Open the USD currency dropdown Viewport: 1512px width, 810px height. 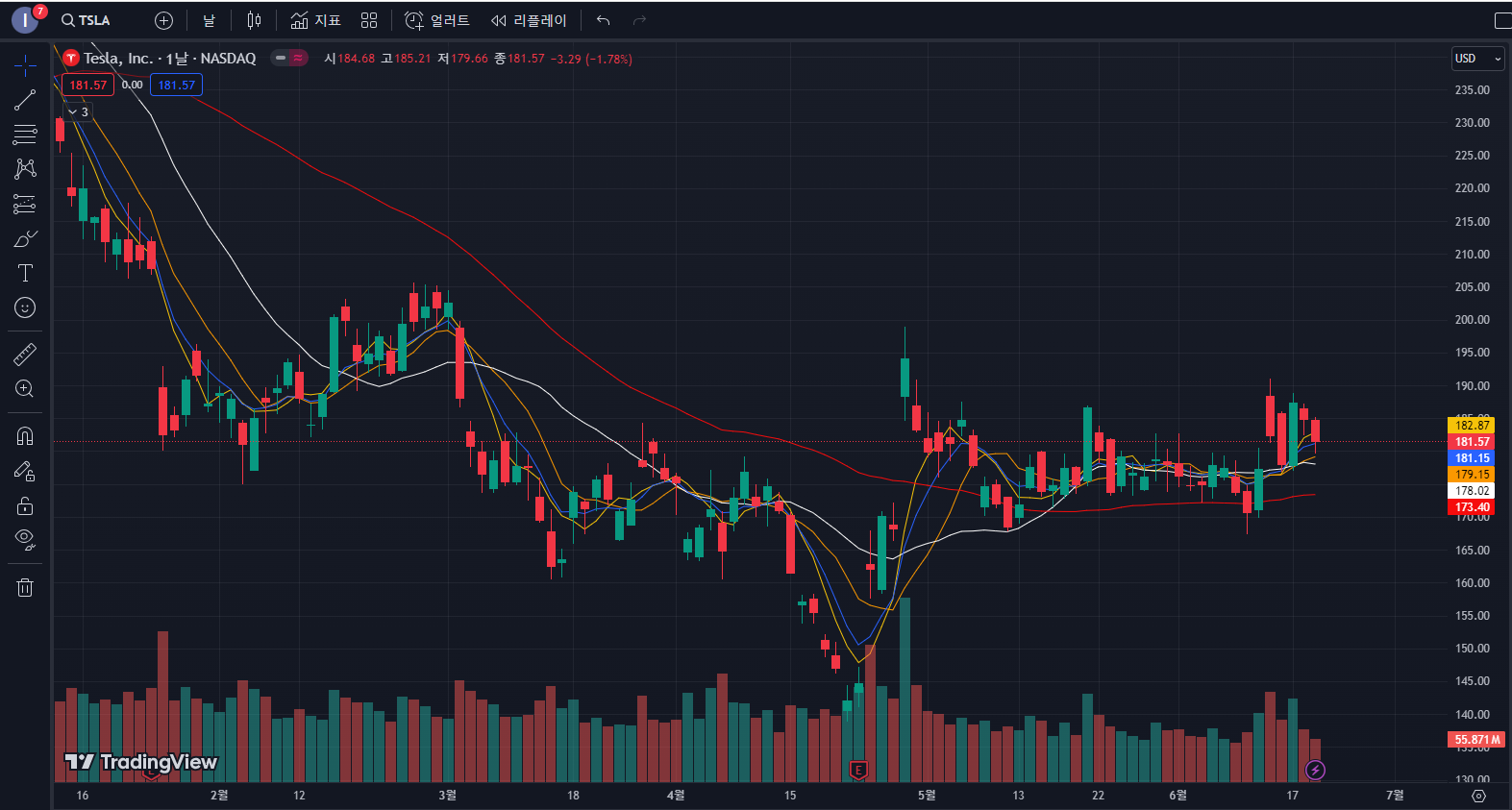point(1477,59)
